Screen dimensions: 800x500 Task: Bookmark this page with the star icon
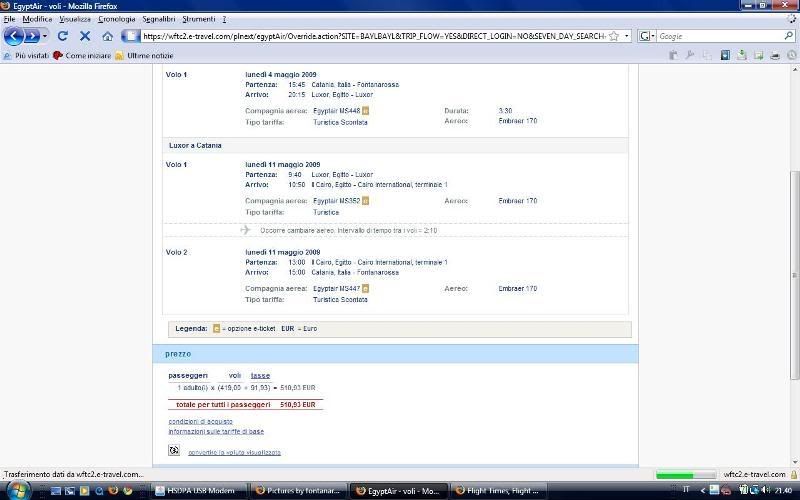click(x=614, y=36)
